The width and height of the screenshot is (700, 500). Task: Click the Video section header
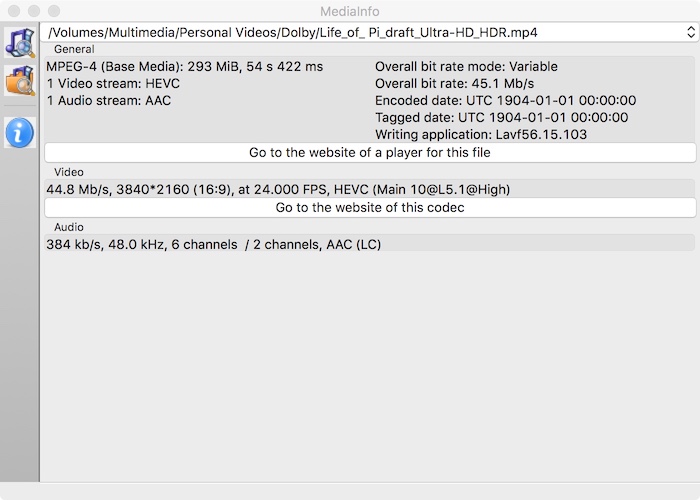pos(69,172)
